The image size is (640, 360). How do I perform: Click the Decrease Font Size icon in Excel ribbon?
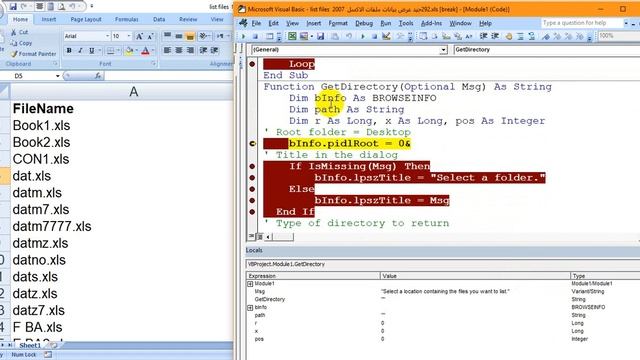pyautogui.click(x=150, y=36)
